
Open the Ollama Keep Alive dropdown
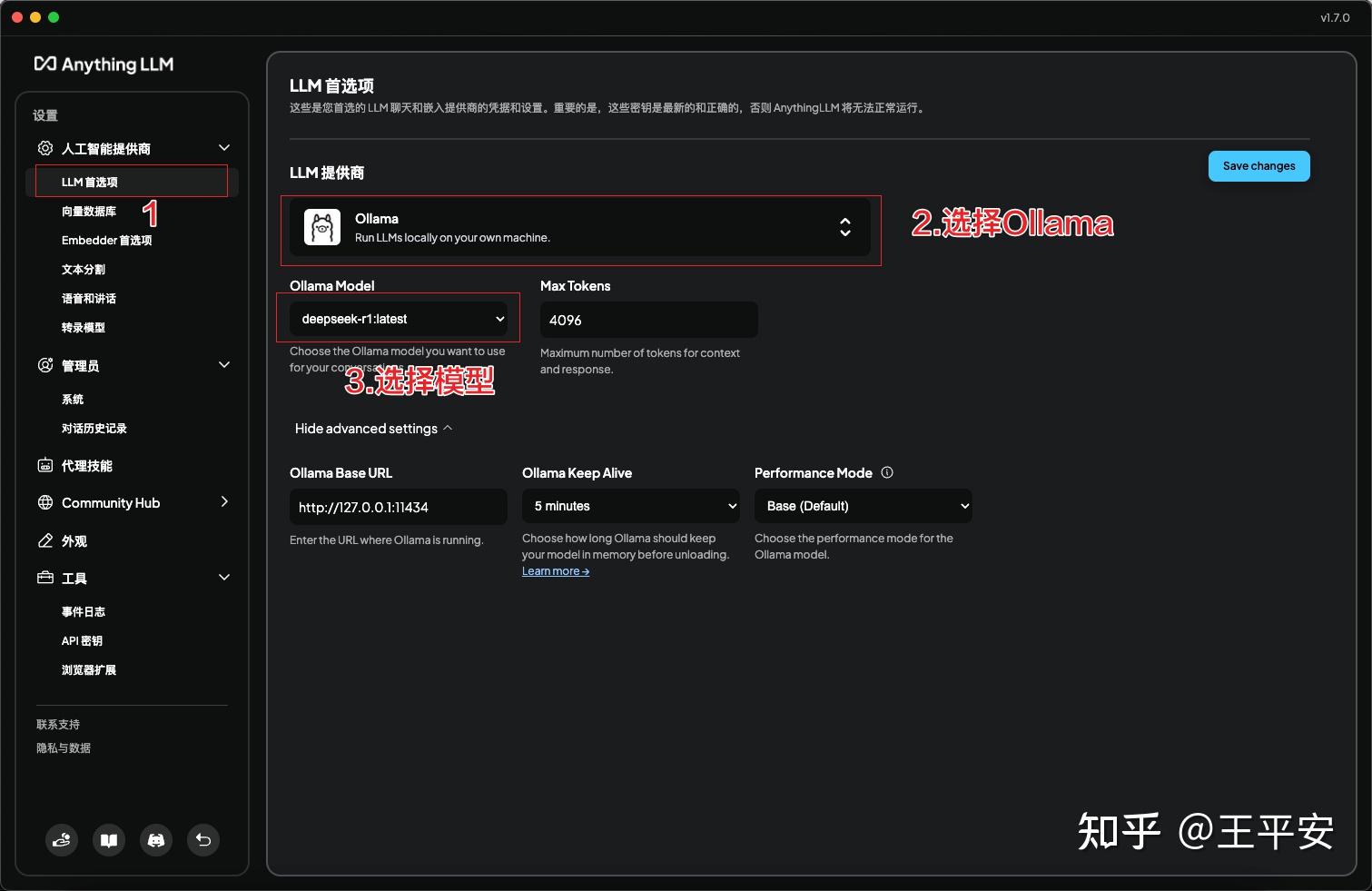coord(631,506)
